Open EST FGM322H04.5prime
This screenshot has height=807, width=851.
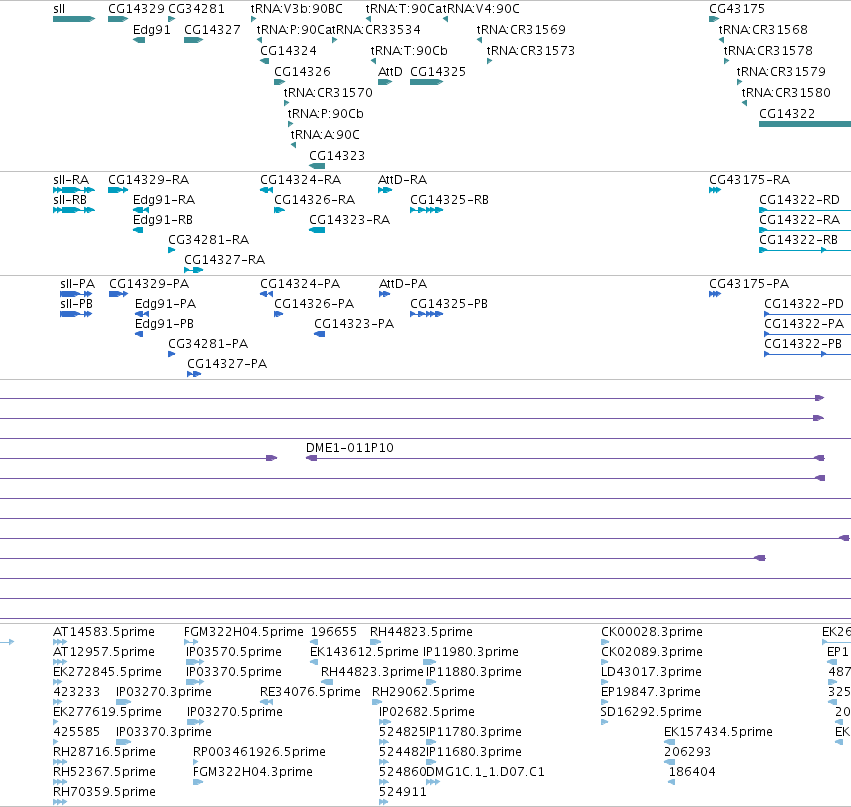click(190, 642)
